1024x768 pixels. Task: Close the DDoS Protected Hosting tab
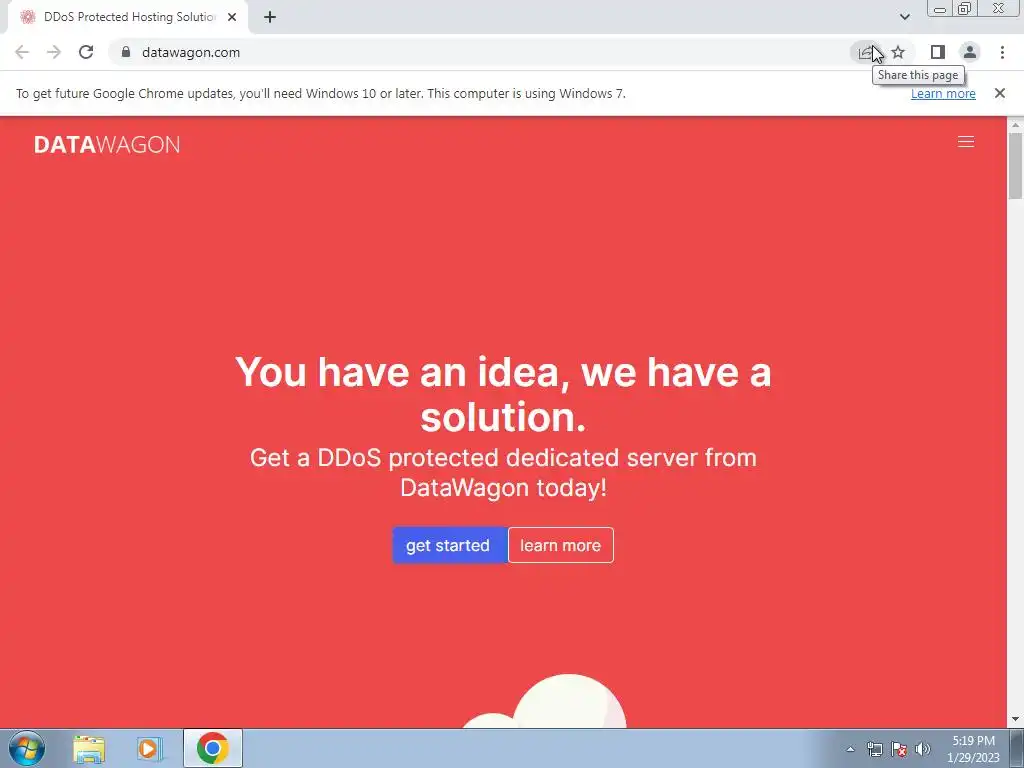pos(232,17)
